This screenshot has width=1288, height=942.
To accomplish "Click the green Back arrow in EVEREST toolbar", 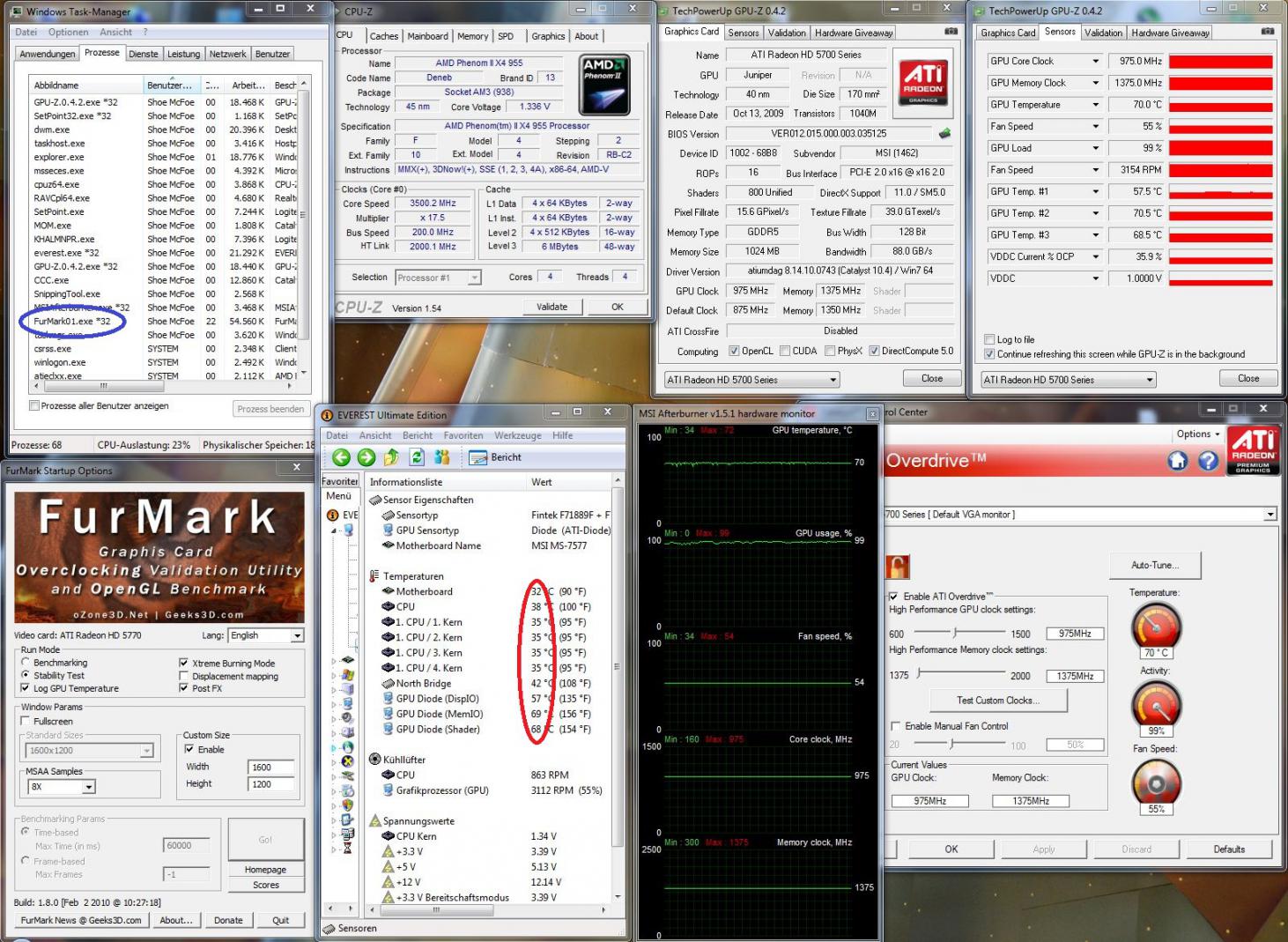I will 341,457.
